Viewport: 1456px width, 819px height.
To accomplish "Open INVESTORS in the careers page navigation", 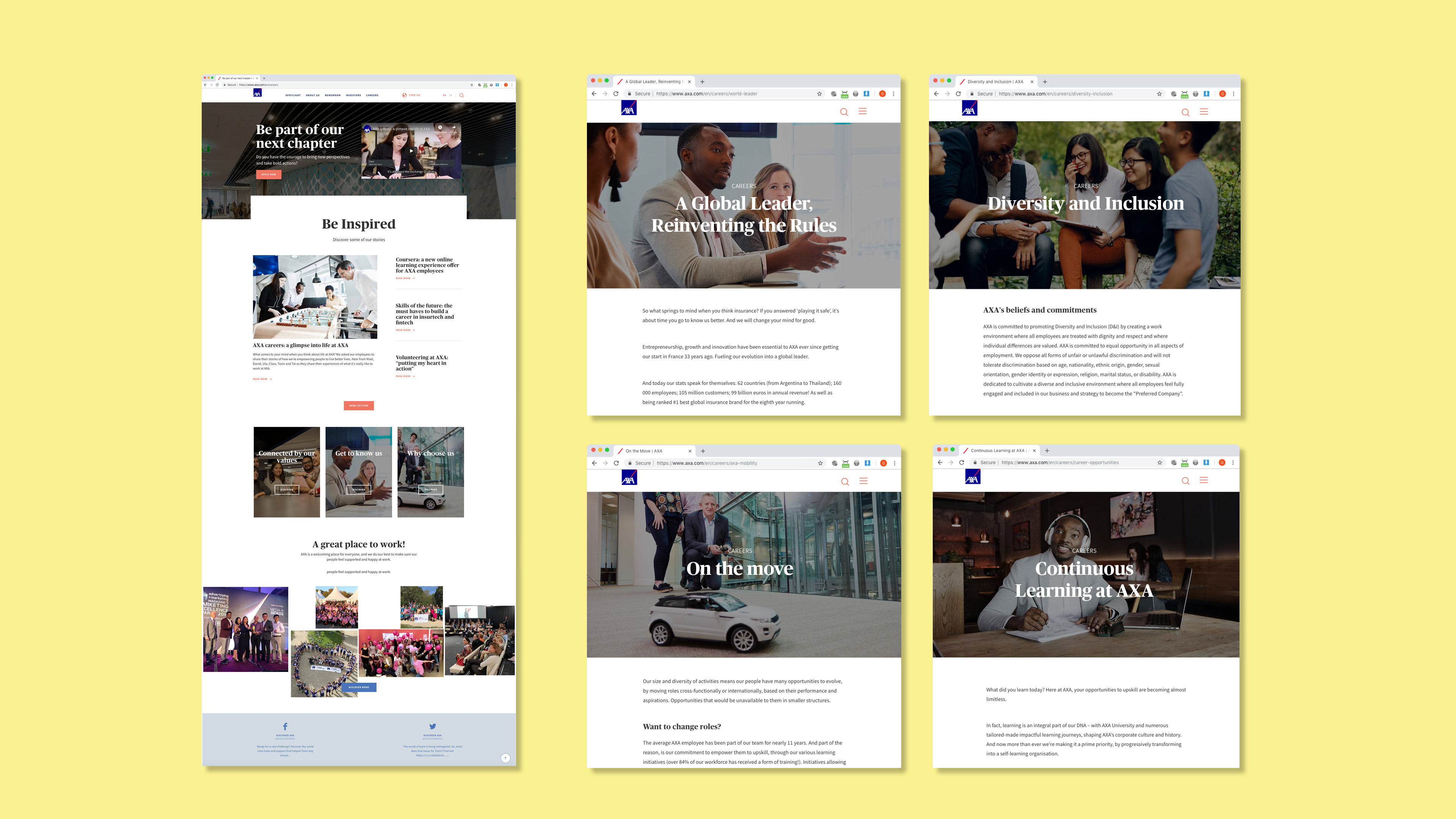I will 353,95.
